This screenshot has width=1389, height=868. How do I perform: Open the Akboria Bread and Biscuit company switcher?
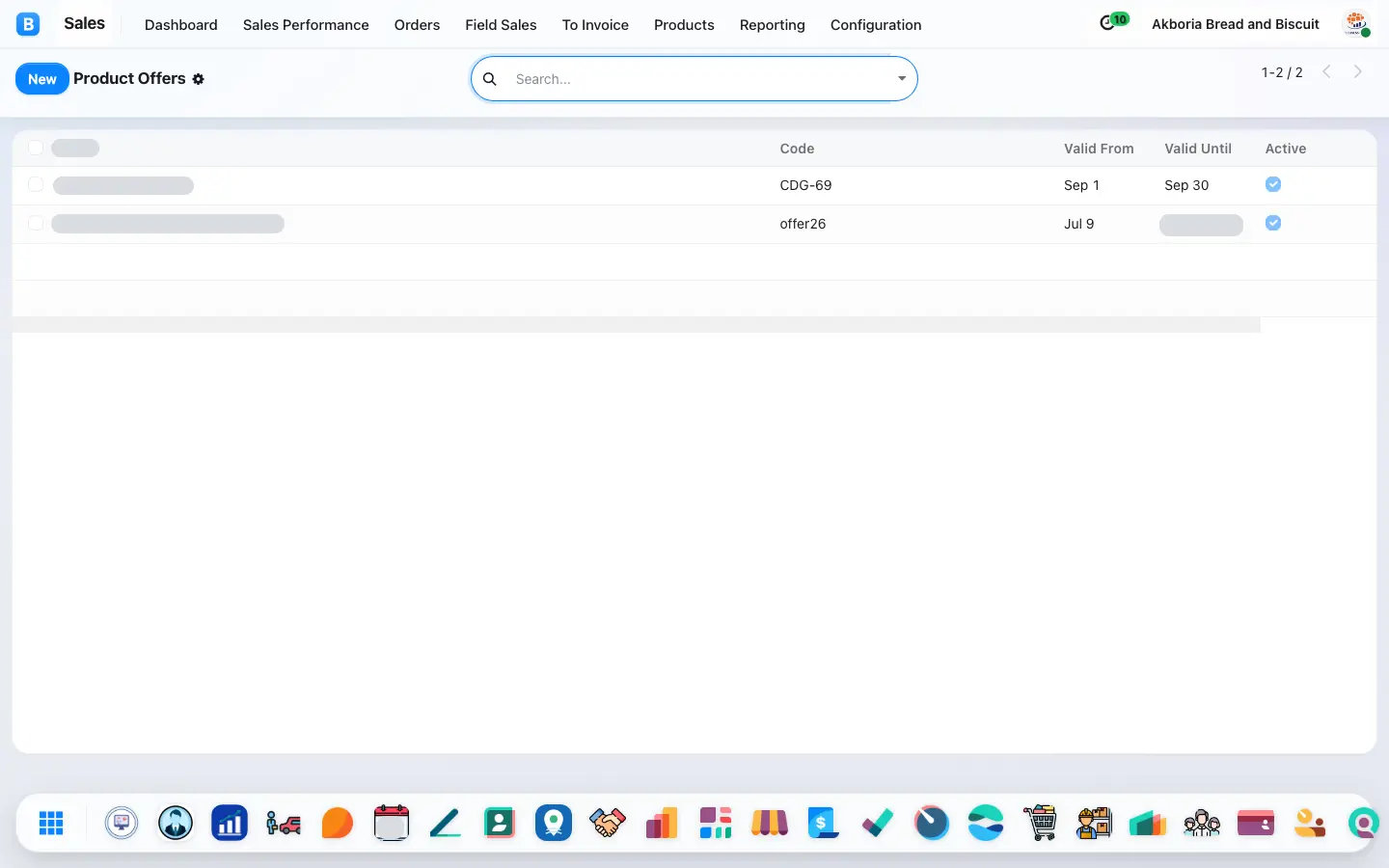point(1236,24)
